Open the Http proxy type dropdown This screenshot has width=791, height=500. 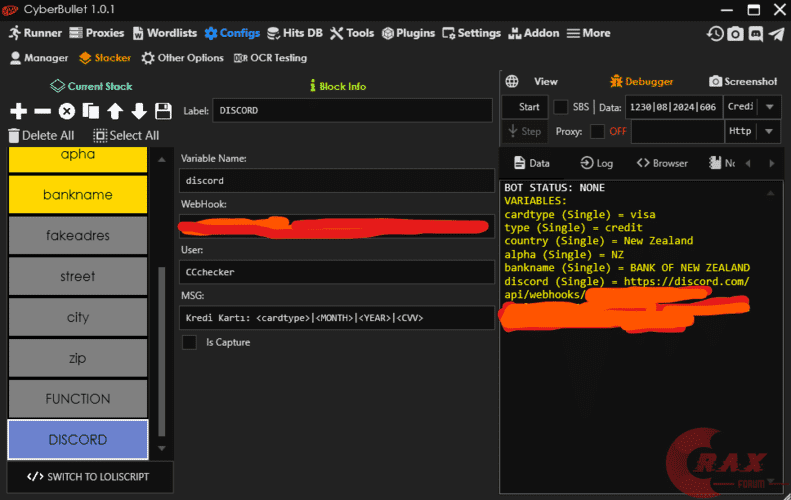pyautogui.click(x=769, y=131)
